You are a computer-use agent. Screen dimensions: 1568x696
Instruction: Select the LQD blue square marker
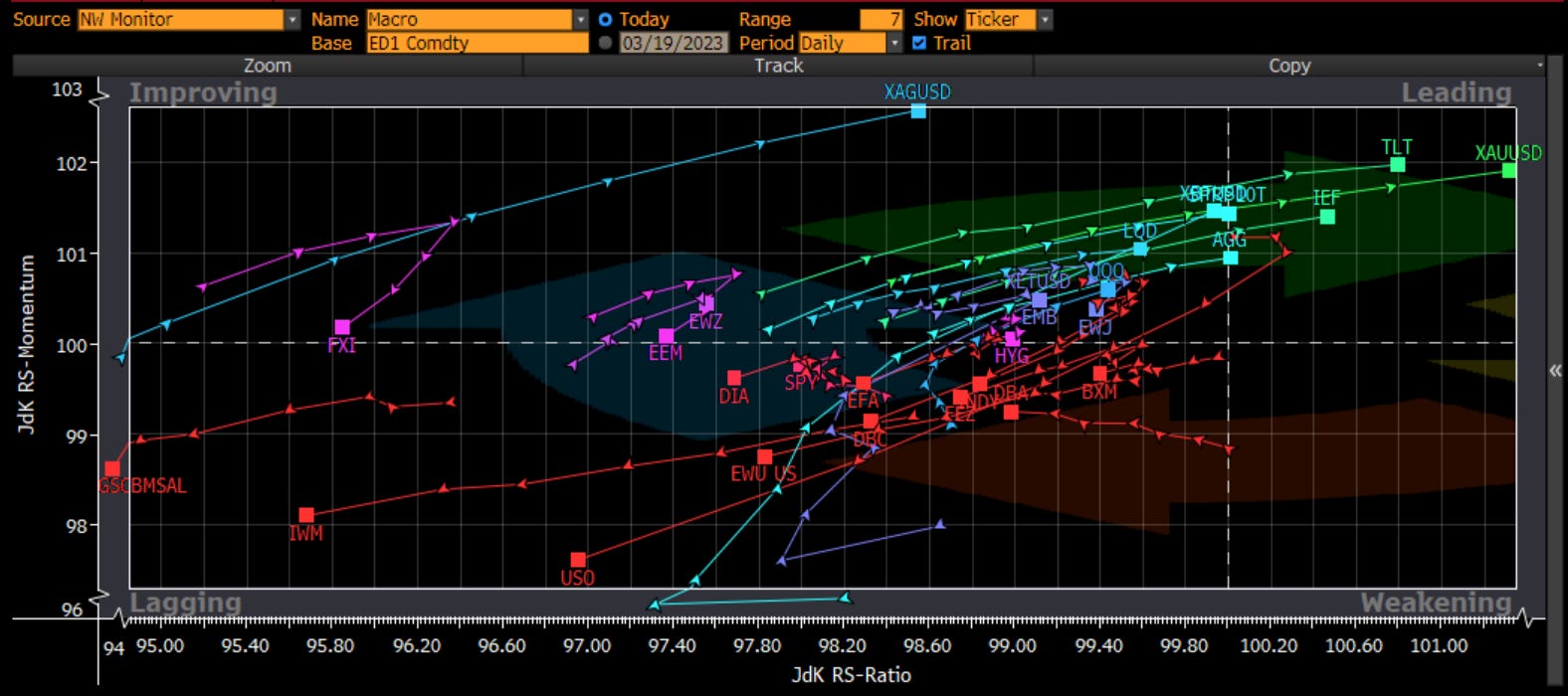pyautogui.click(x=1140, y=249)
